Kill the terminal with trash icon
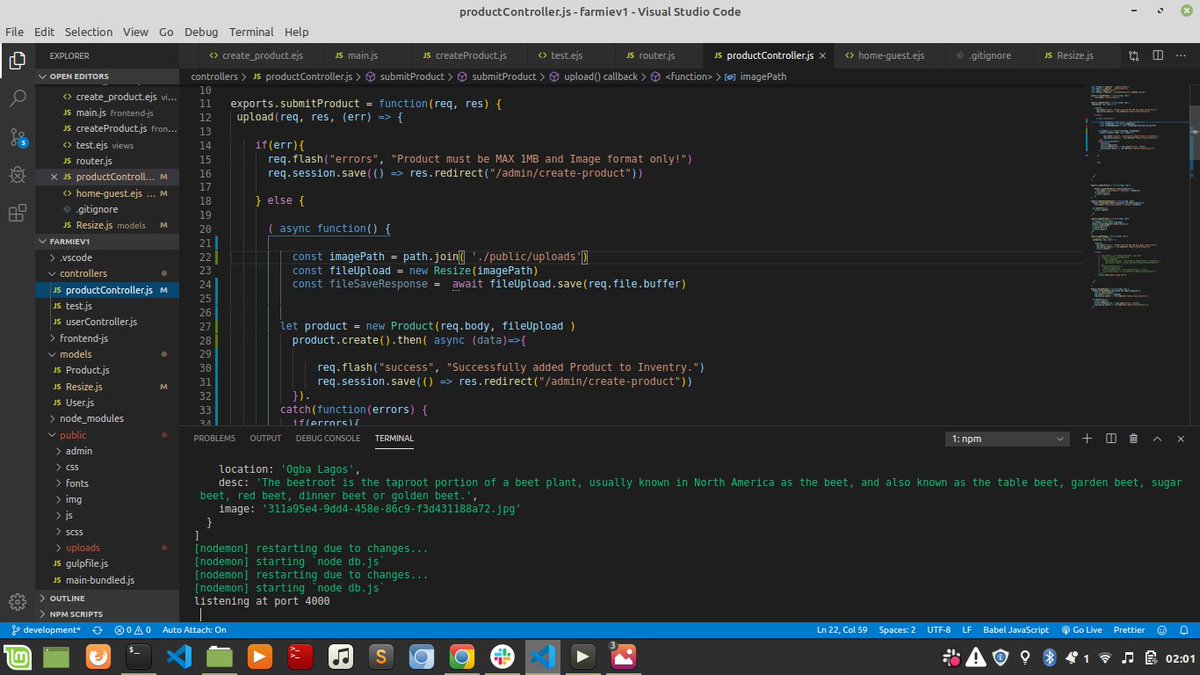Screen dimensions: 1200x675 pos(1133,438)
